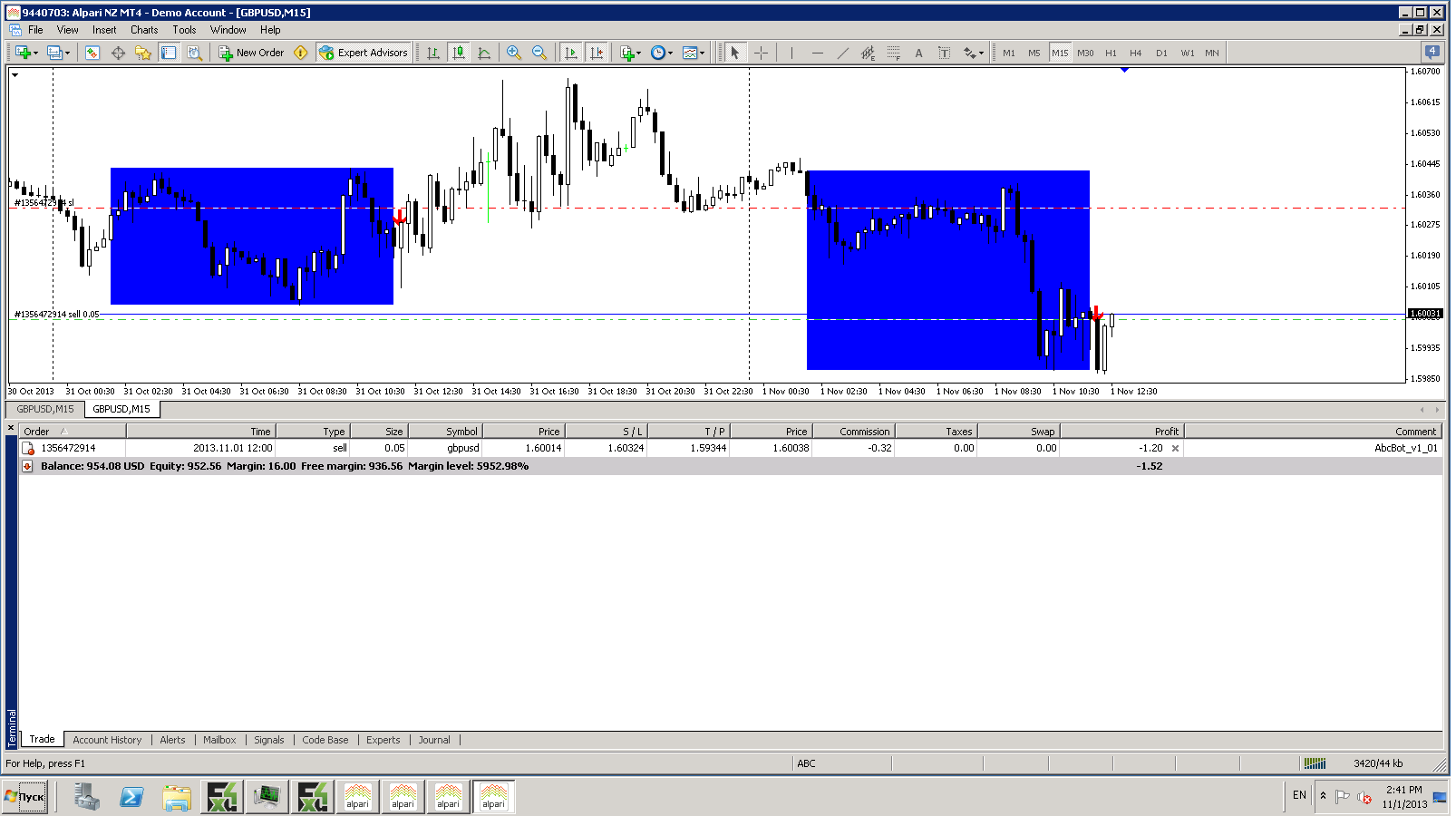Open the Insert menu
Viewport: 1456px width, 816px height.
[104, 30]
